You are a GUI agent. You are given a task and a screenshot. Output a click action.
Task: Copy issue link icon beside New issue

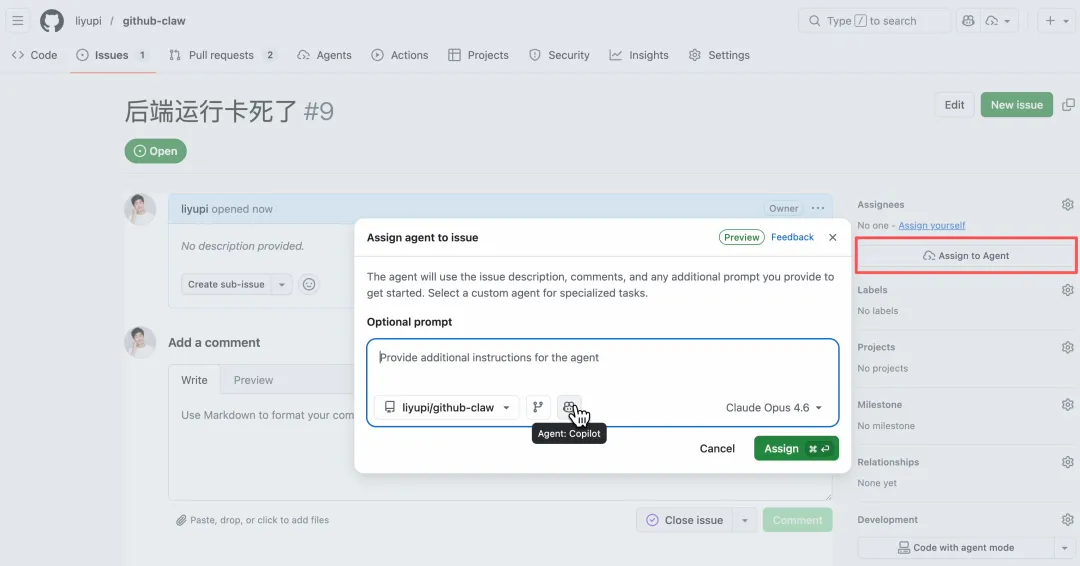[x=1068, y=105]
